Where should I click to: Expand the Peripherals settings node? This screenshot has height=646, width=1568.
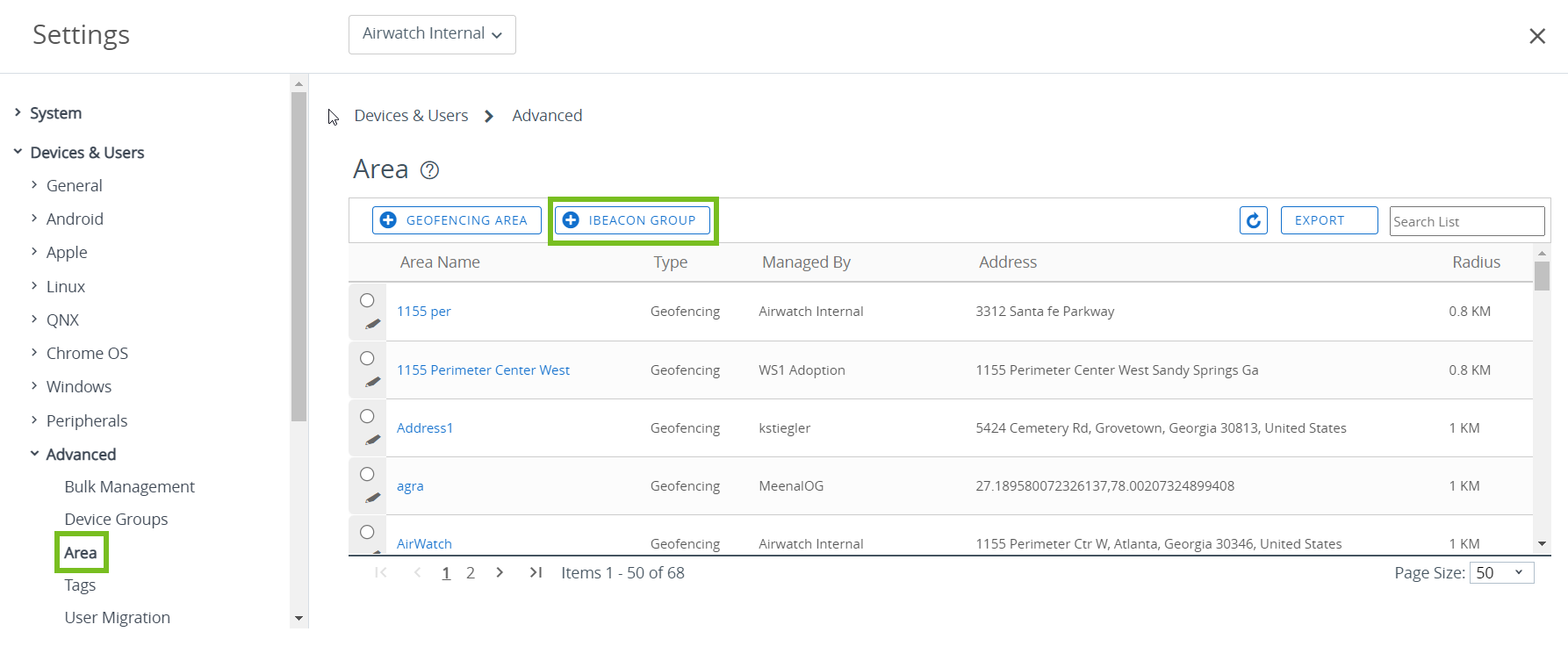[34, 420]
